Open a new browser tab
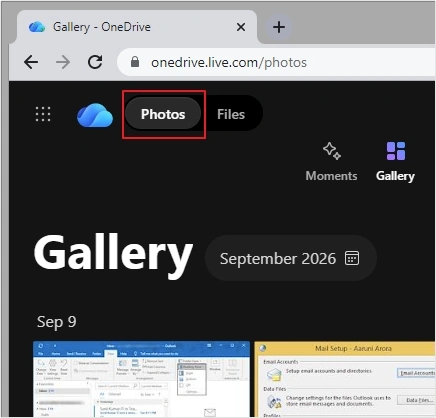Screen dimensions: 436x418 [x=279, y=27]
